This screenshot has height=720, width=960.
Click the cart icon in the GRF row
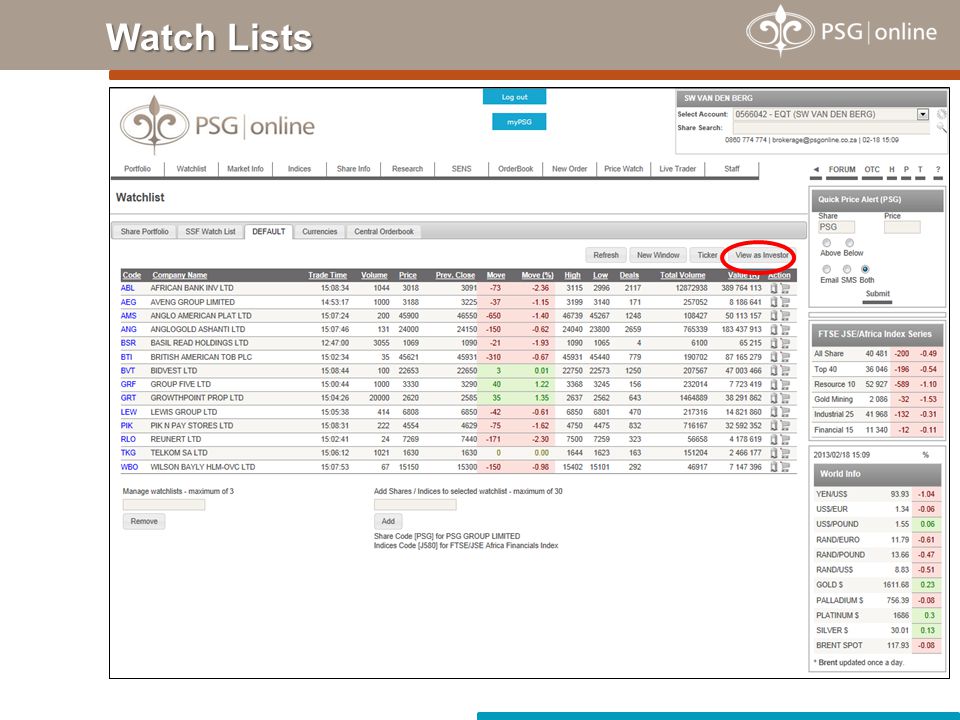pos(785,384)
